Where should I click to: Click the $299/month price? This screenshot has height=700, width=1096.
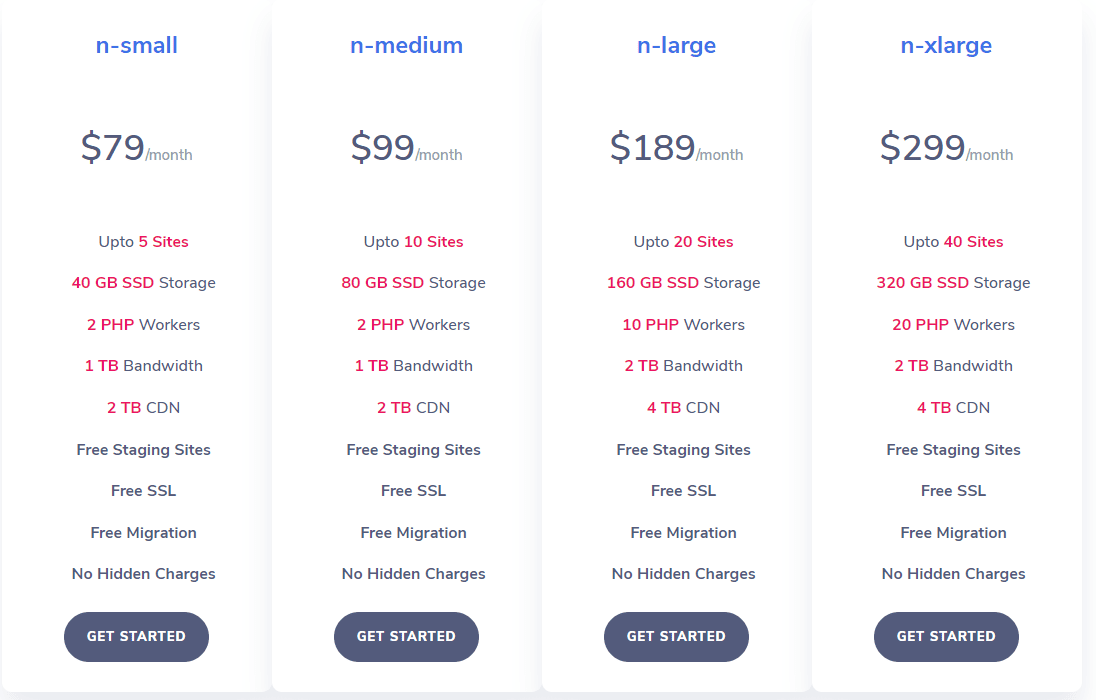[946, 148]
